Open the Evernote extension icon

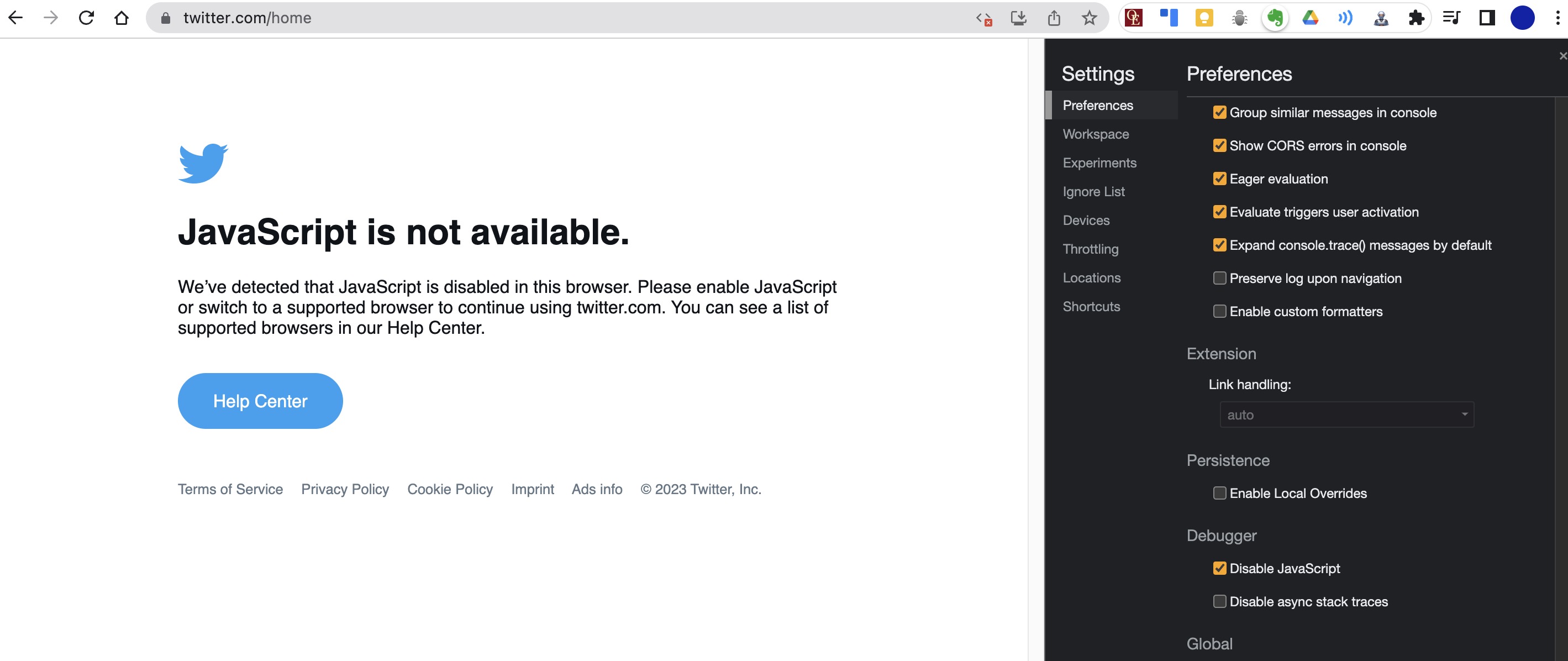point(1275,18)
